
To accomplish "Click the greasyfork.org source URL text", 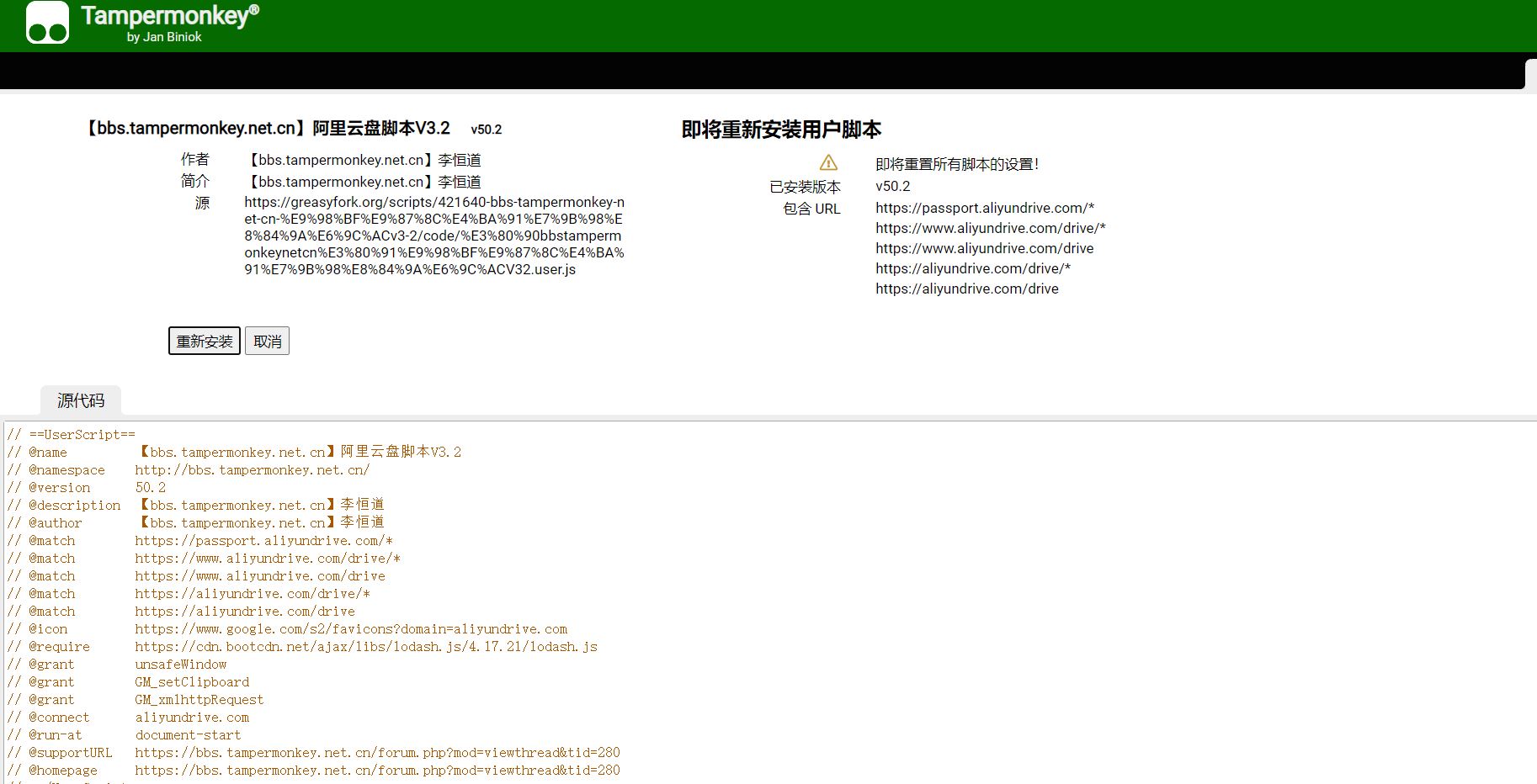I will click(434, 236).
